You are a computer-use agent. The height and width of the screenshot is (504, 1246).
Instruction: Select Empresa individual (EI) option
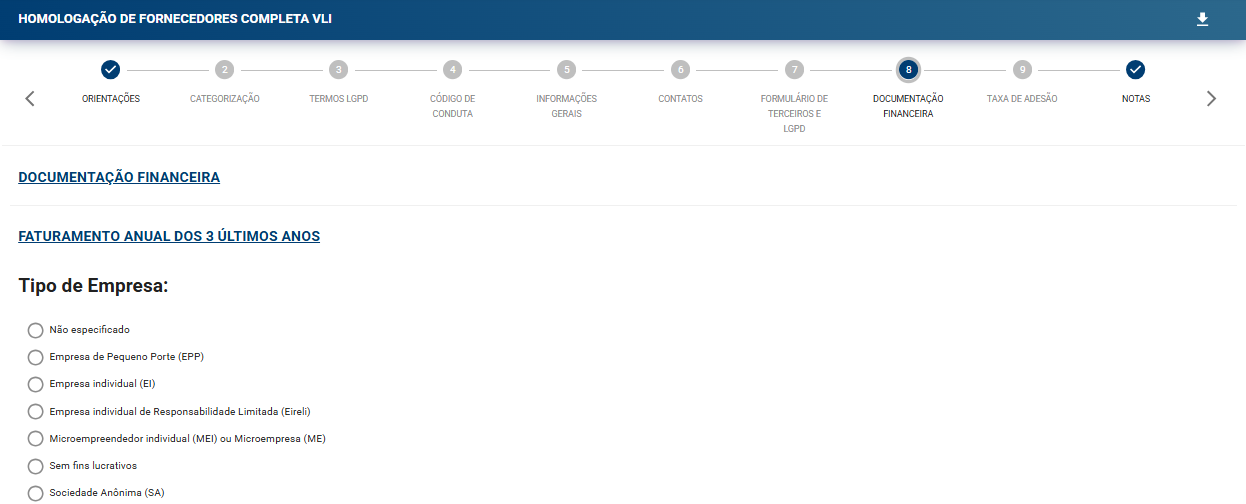(x=36, y=384)
